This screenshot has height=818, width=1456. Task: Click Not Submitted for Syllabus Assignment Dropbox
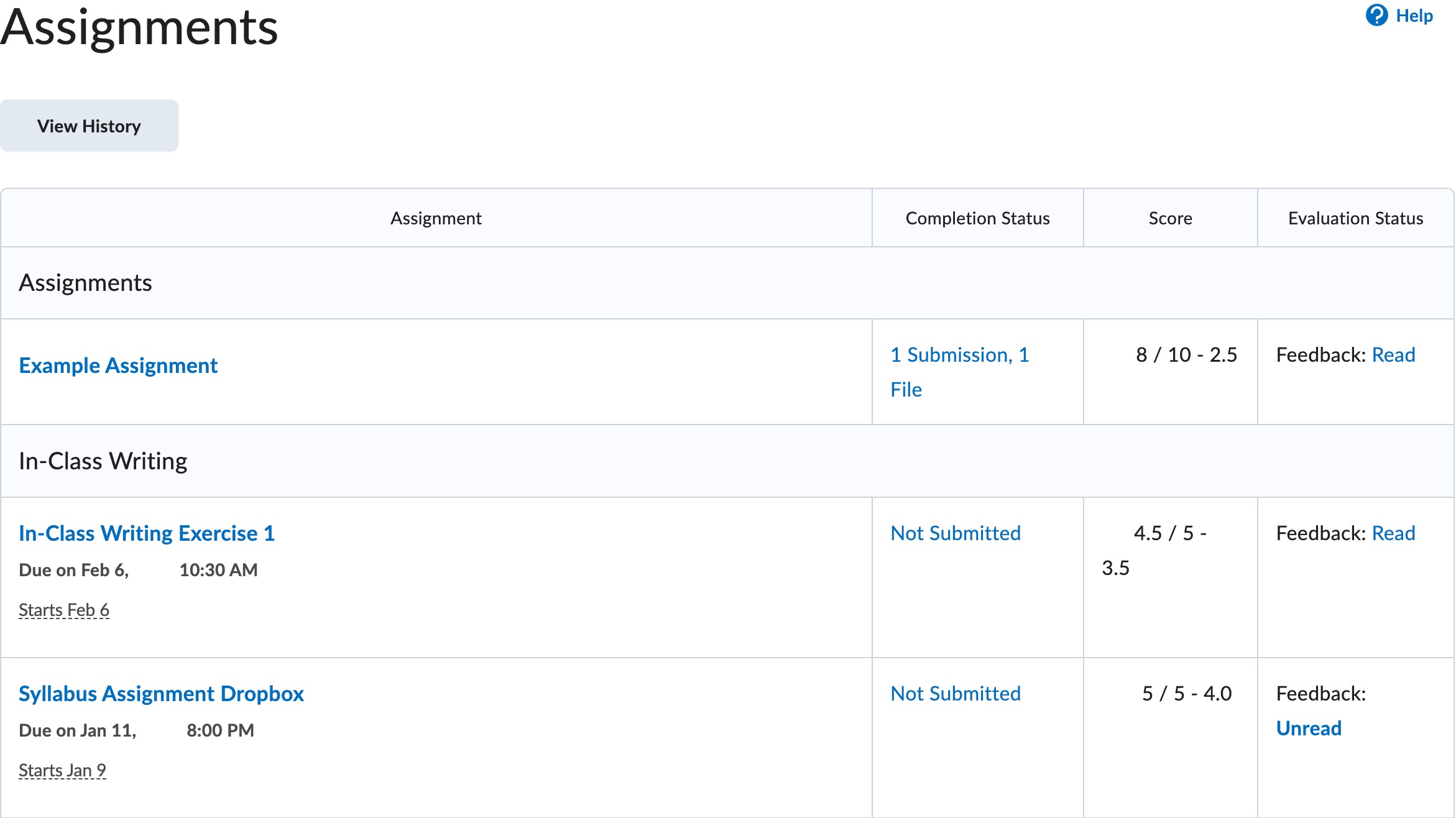tap(955, 694)
